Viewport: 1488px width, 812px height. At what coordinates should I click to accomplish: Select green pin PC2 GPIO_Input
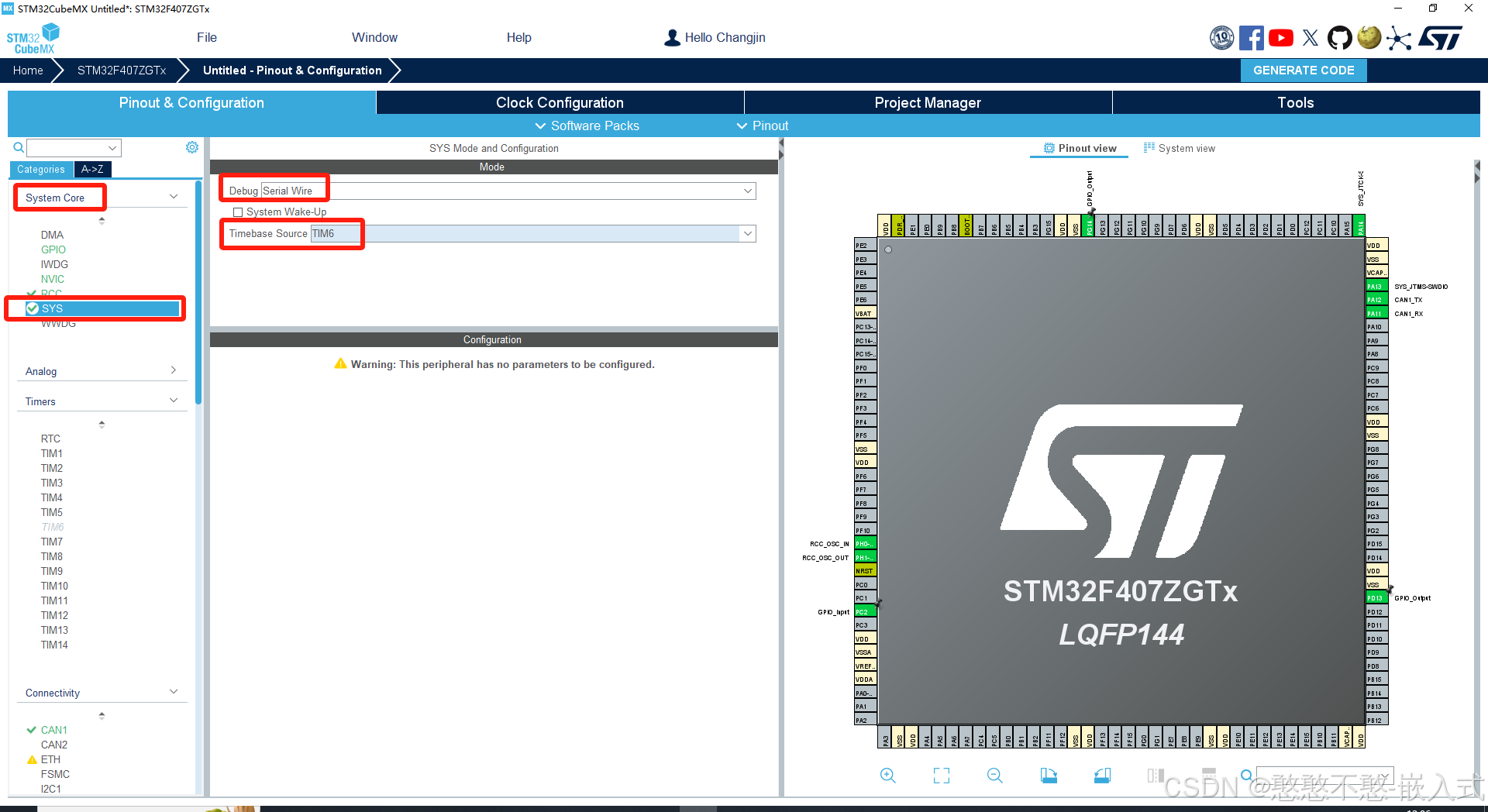(x=866, y=612)
